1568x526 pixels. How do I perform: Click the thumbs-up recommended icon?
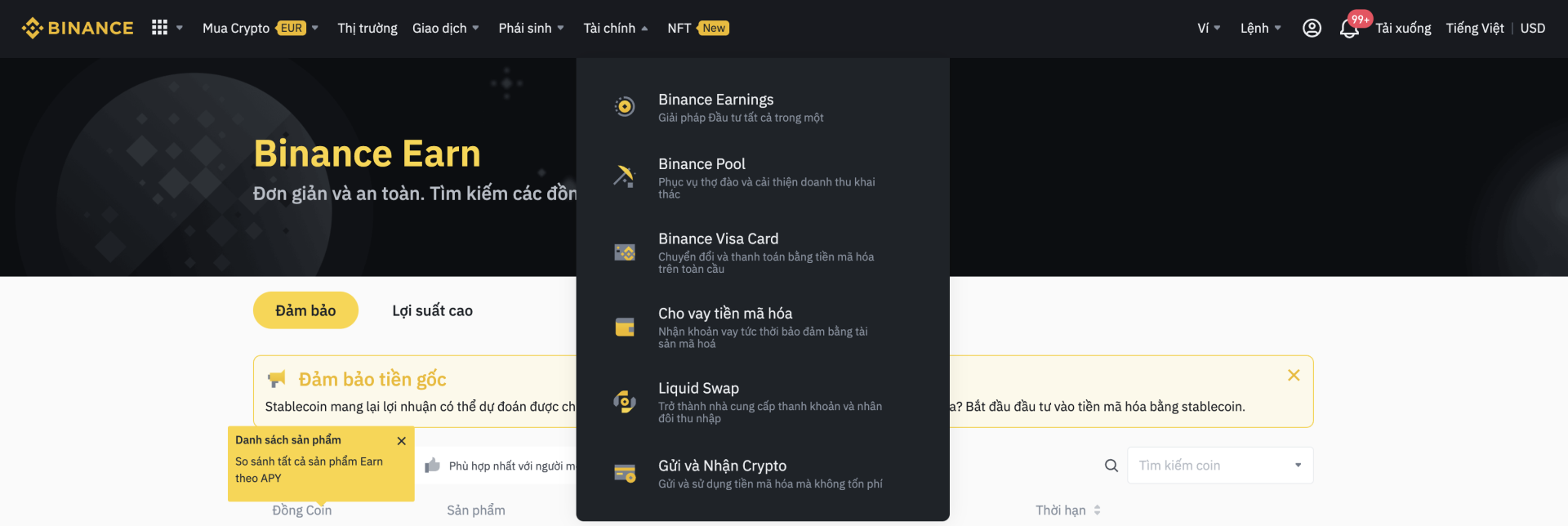(433, 465)
